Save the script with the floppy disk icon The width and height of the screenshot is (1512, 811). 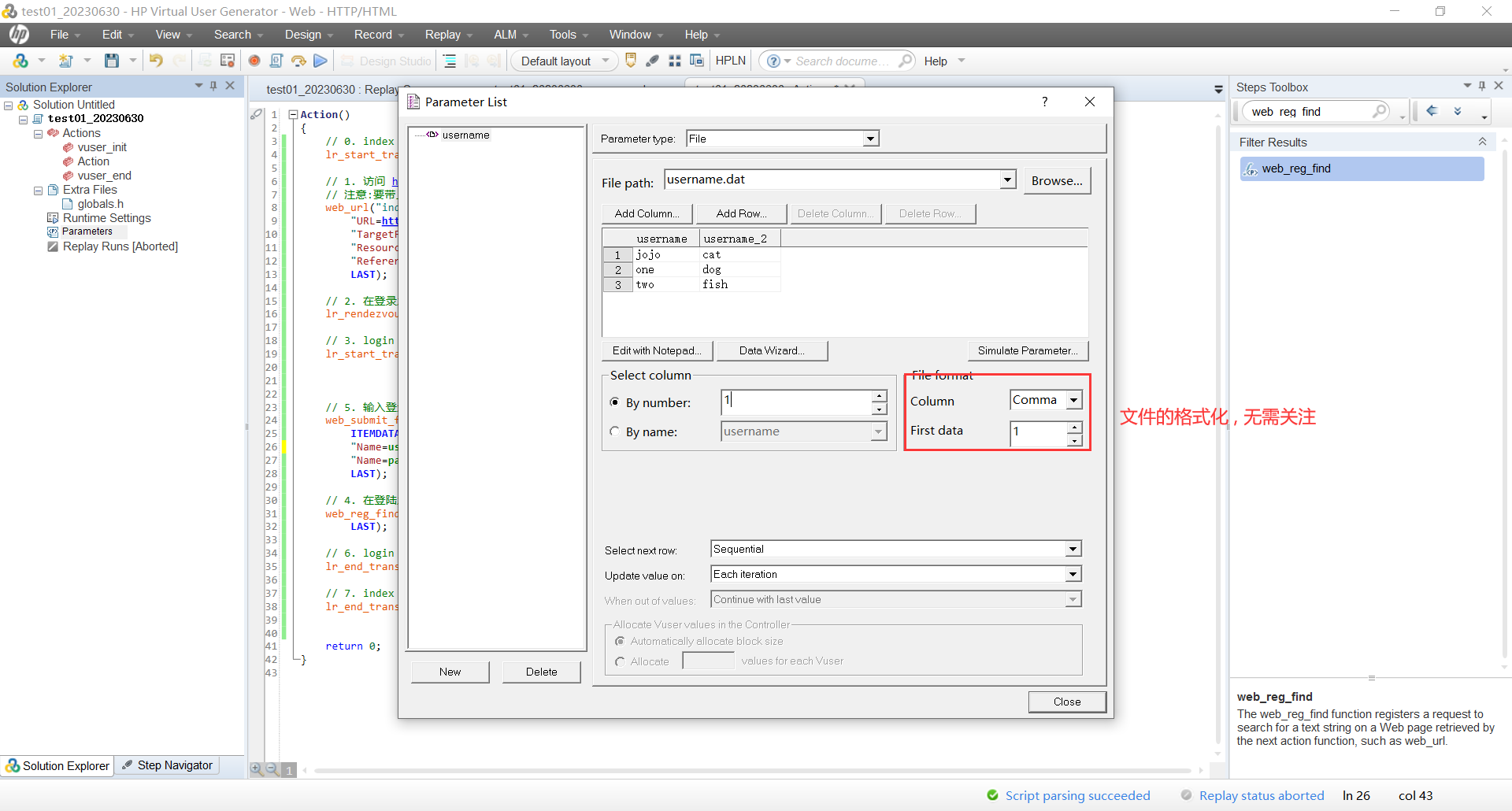coord(112,61)
